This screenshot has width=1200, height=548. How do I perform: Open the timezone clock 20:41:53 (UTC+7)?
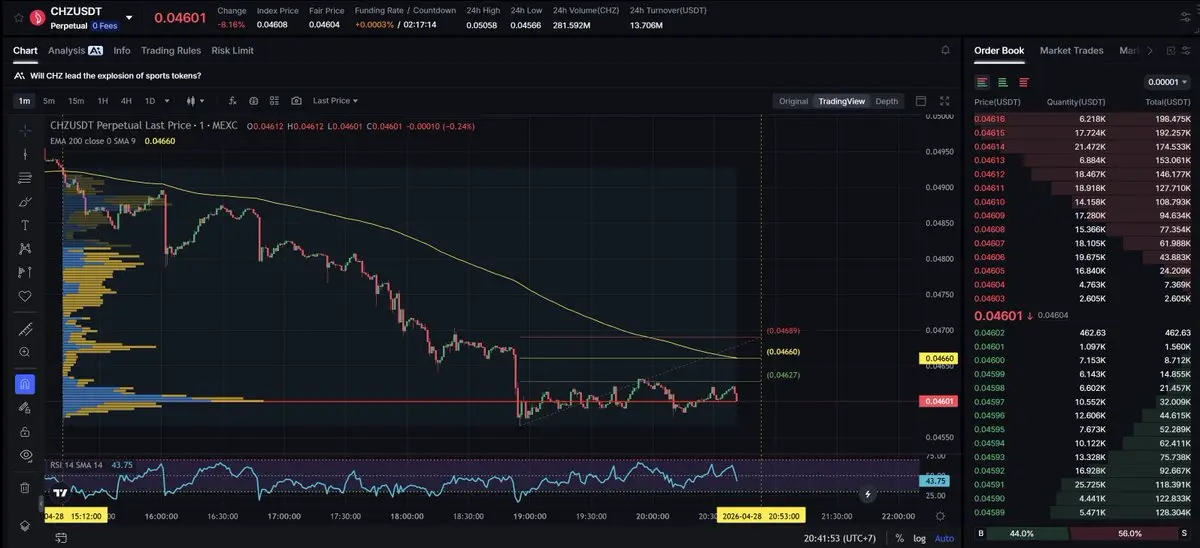tap(839, 538)
